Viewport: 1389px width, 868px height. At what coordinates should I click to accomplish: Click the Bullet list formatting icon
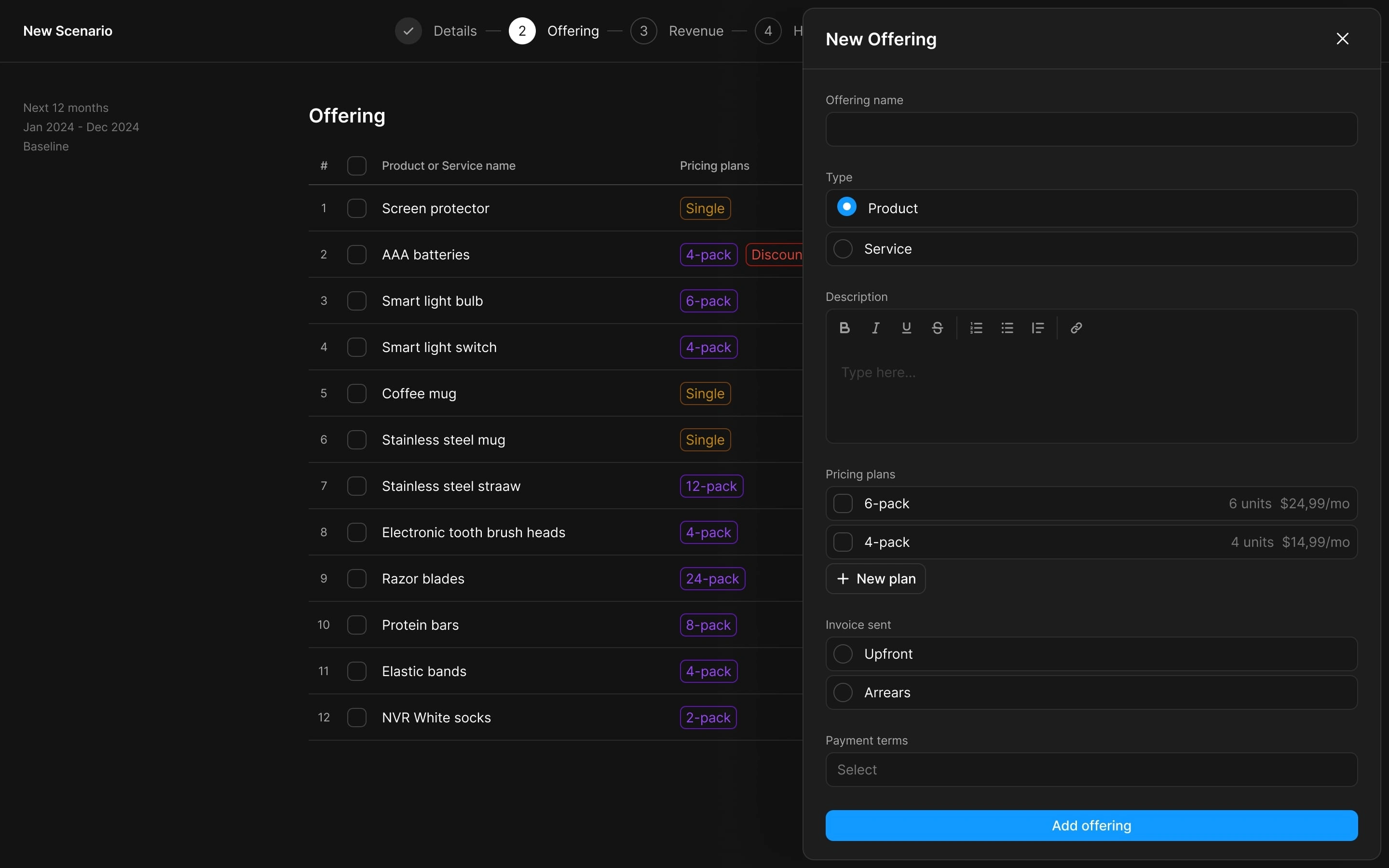(1007, 327)
